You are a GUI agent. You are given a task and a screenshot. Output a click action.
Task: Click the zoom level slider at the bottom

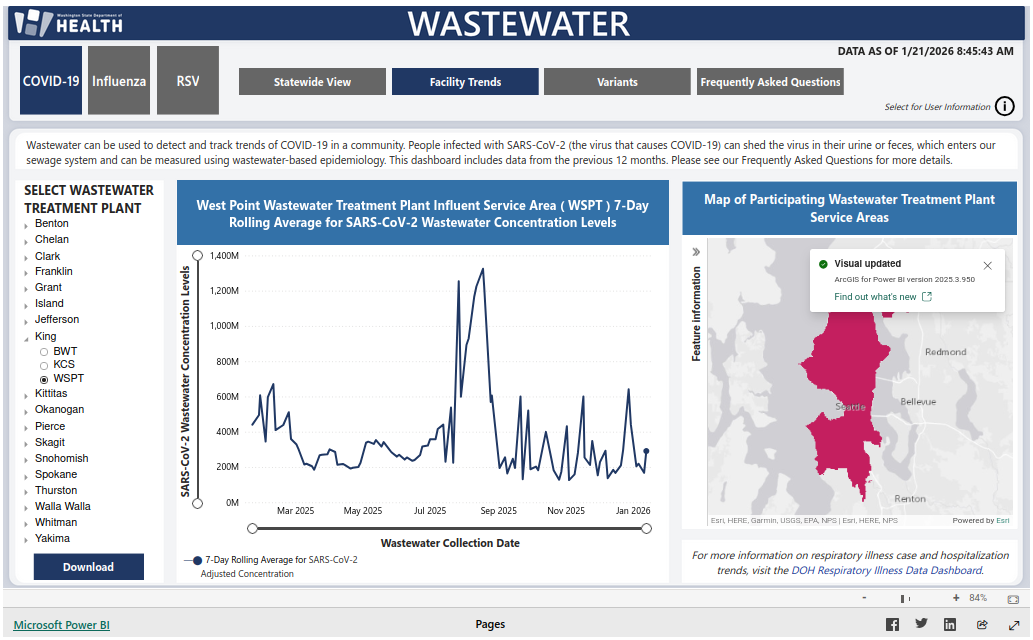click(x=905, y=598)
